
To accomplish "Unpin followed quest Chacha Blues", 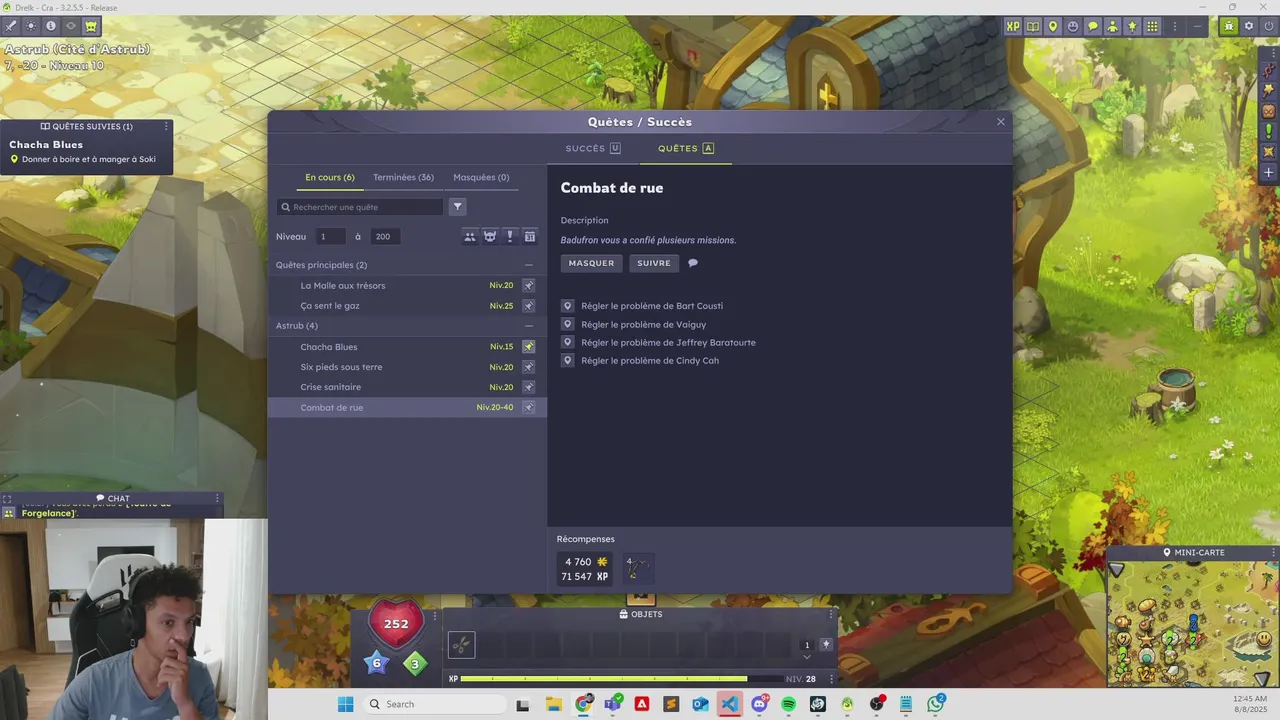I will 529,347.
